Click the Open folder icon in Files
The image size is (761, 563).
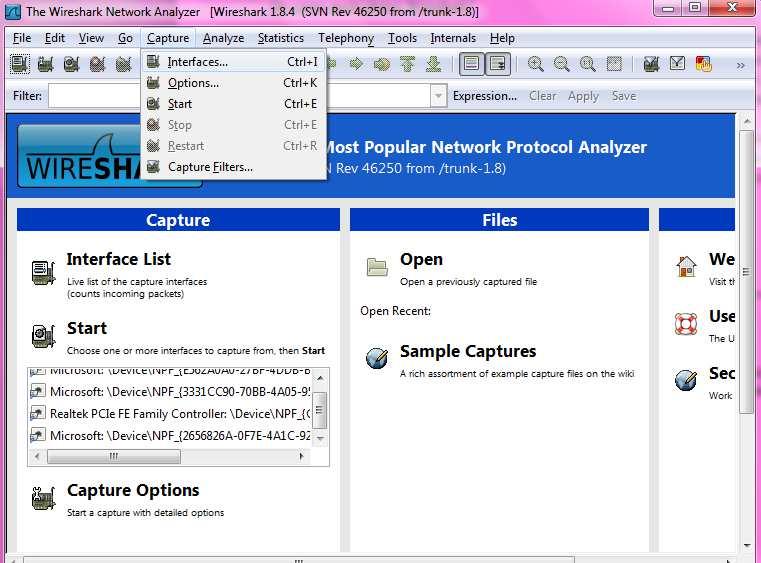pyautogui.click(x=377, y=267)
